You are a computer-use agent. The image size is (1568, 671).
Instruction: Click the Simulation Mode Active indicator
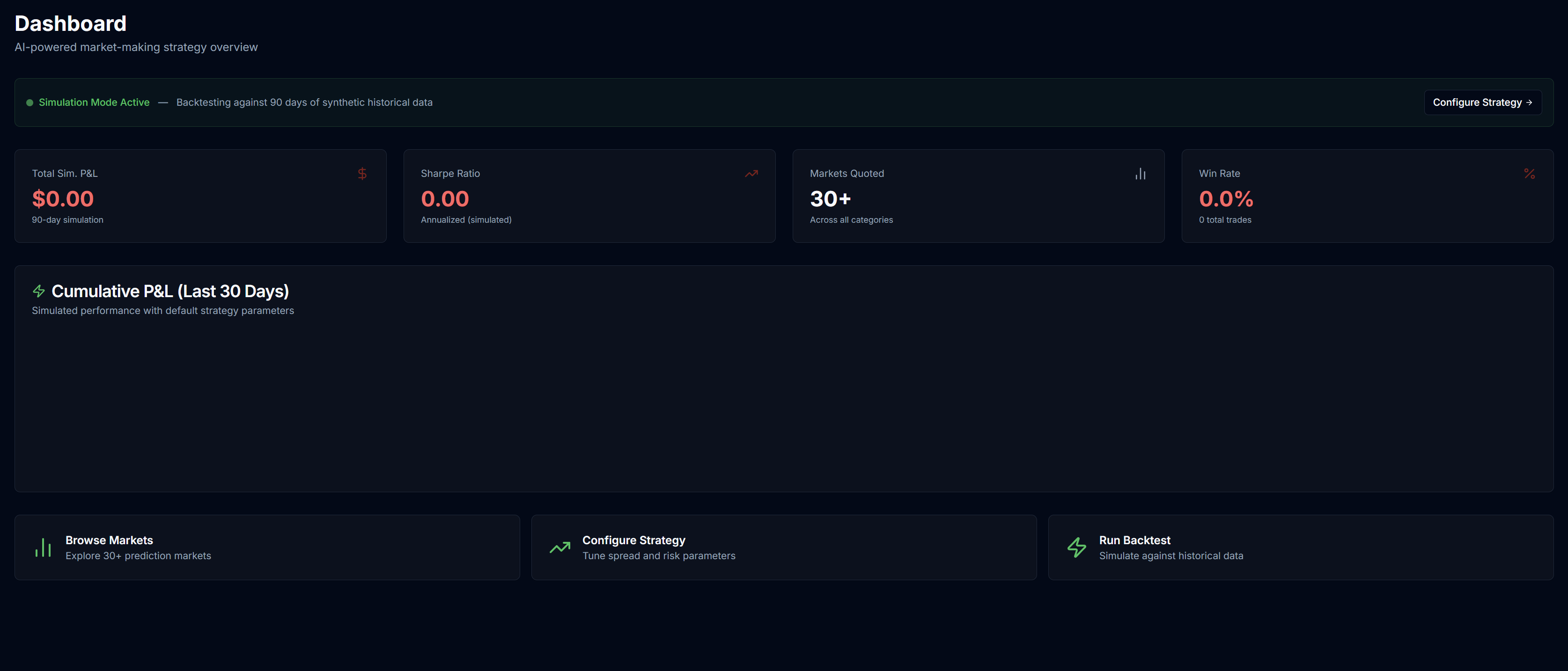pos(95,102)
